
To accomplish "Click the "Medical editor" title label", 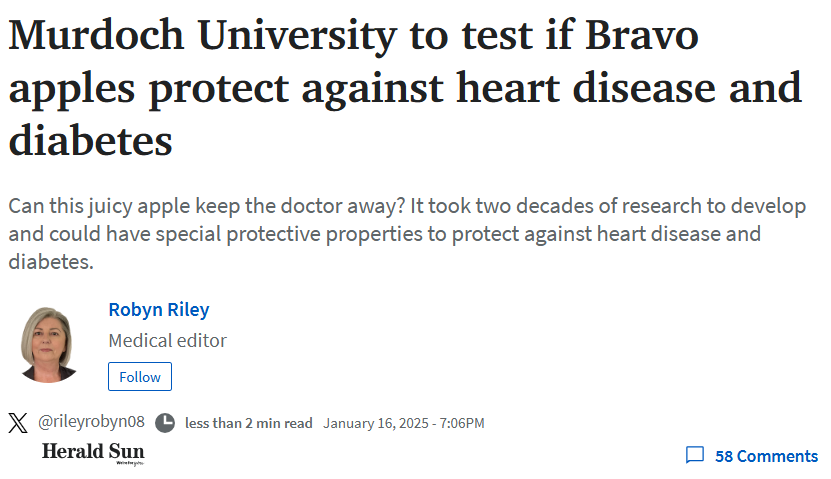I will [167, 340].
